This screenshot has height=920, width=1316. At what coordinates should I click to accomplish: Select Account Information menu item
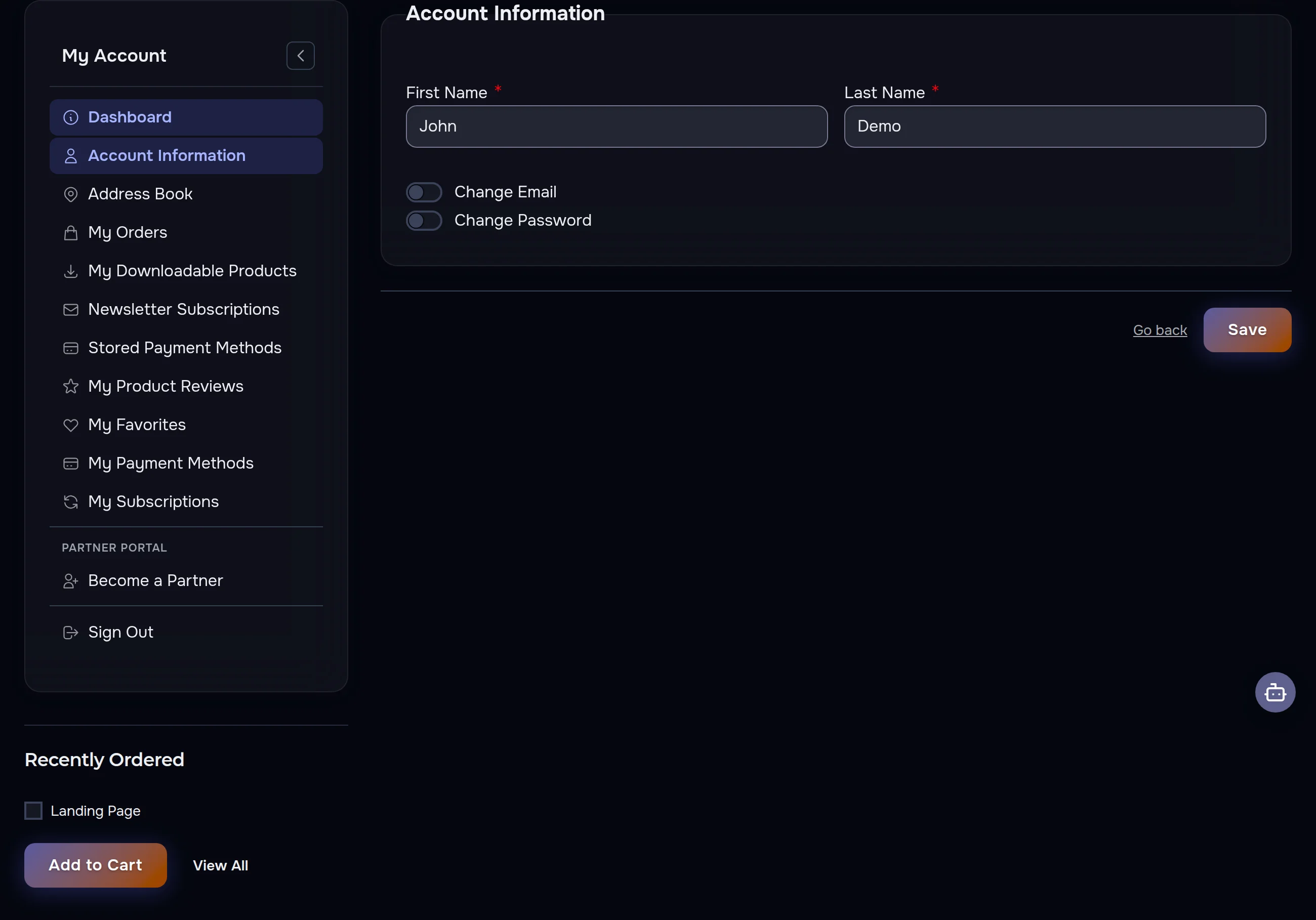pyautogui.click(x=186, y=156)
